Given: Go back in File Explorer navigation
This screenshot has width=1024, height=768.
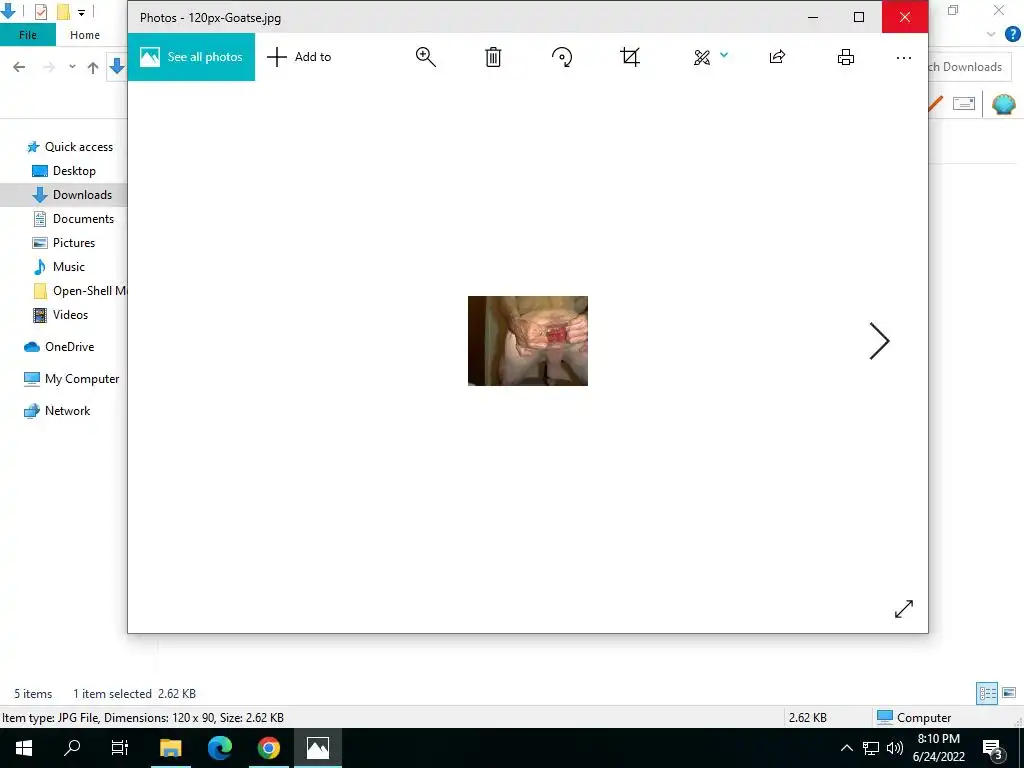Looking at the screenshot, I should [20, 67].
